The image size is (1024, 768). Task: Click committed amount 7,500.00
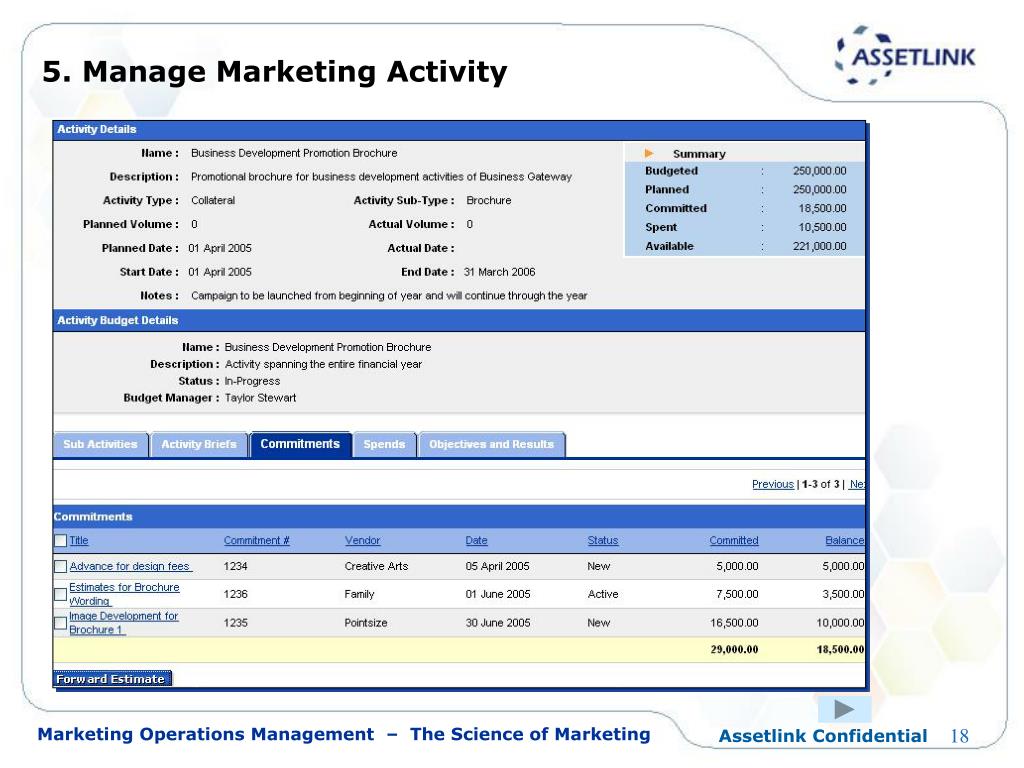737,594
